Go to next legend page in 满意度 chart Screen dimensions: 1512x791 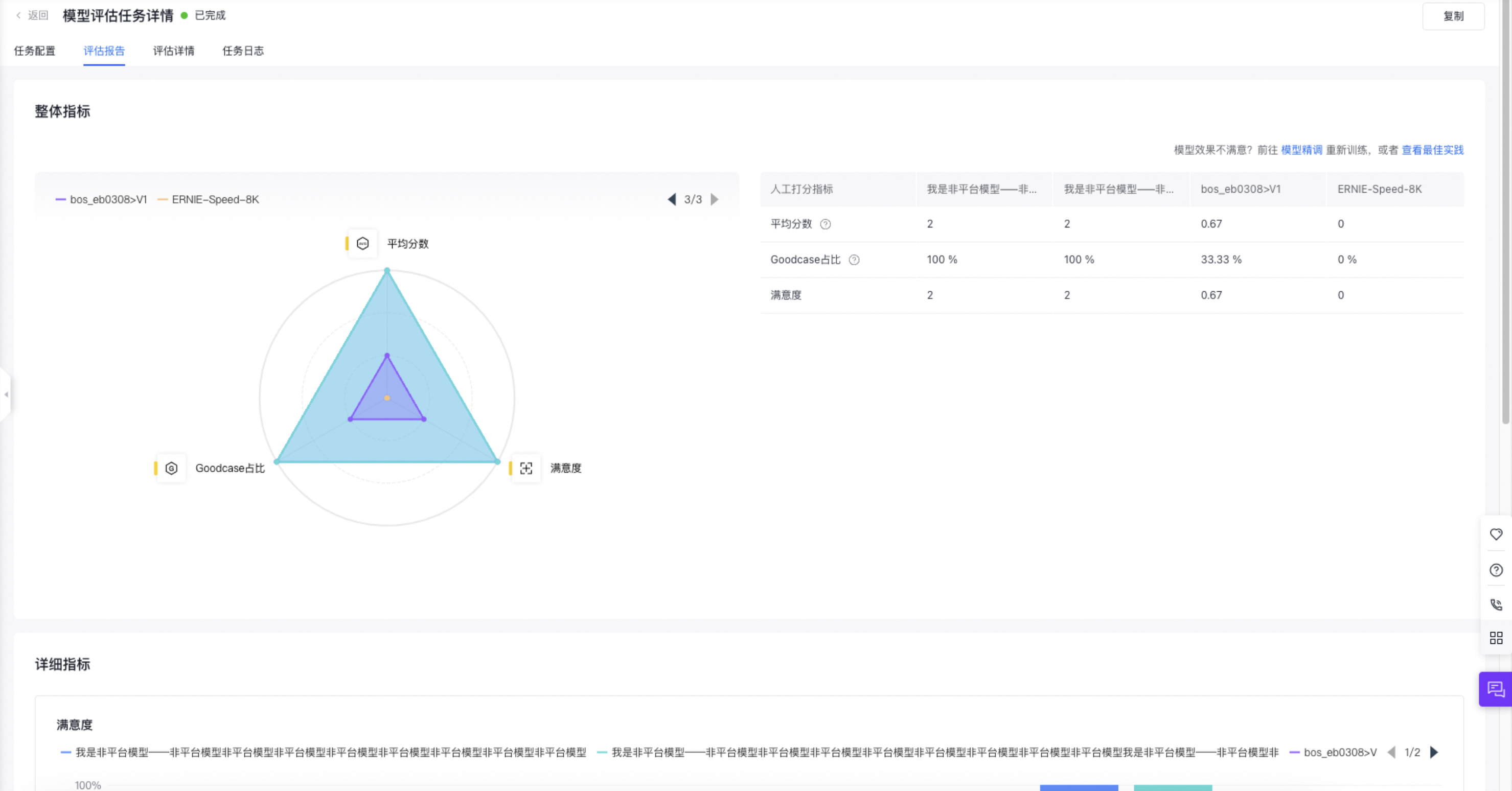1434,752
